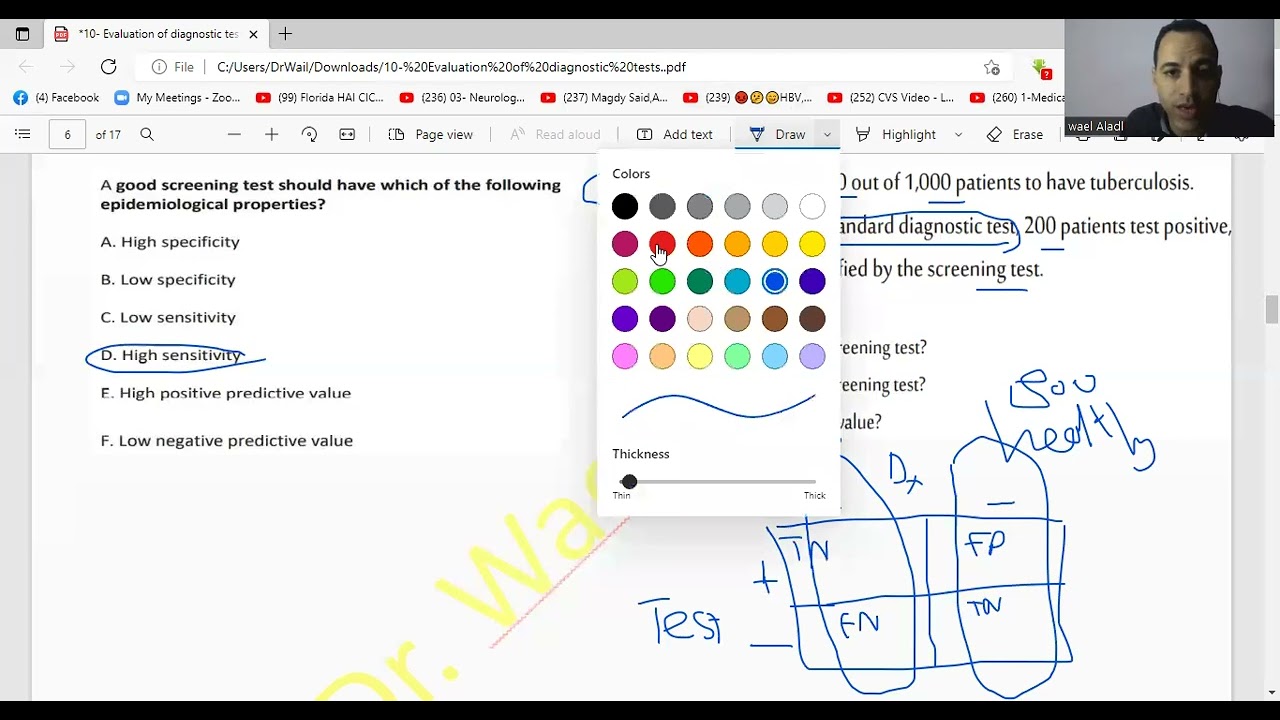Pick the peach ink color

pyautogui.click(x=700, y=319)
